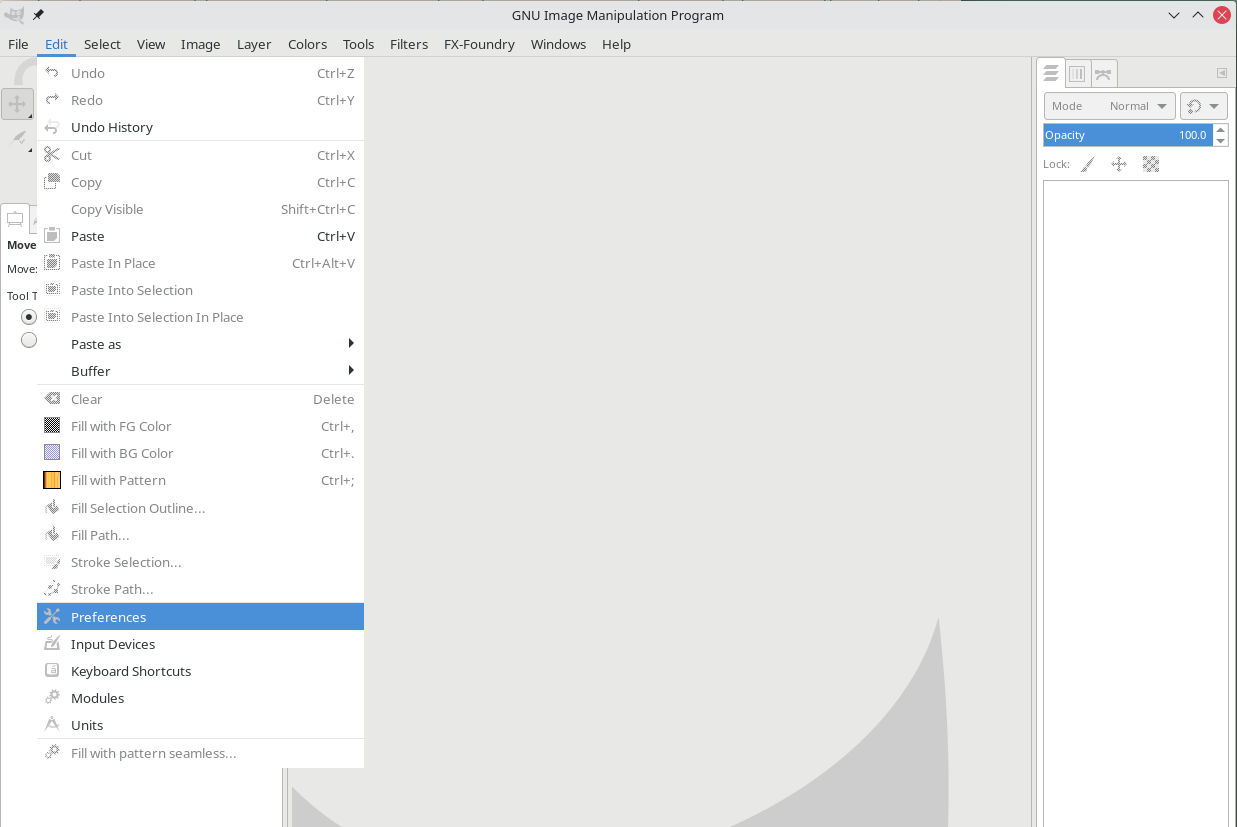The height and width of the screenshot is (827, 1237).
Task: Choose Stroke Path... in the Edit menu
Action: (x=200, y=589)
